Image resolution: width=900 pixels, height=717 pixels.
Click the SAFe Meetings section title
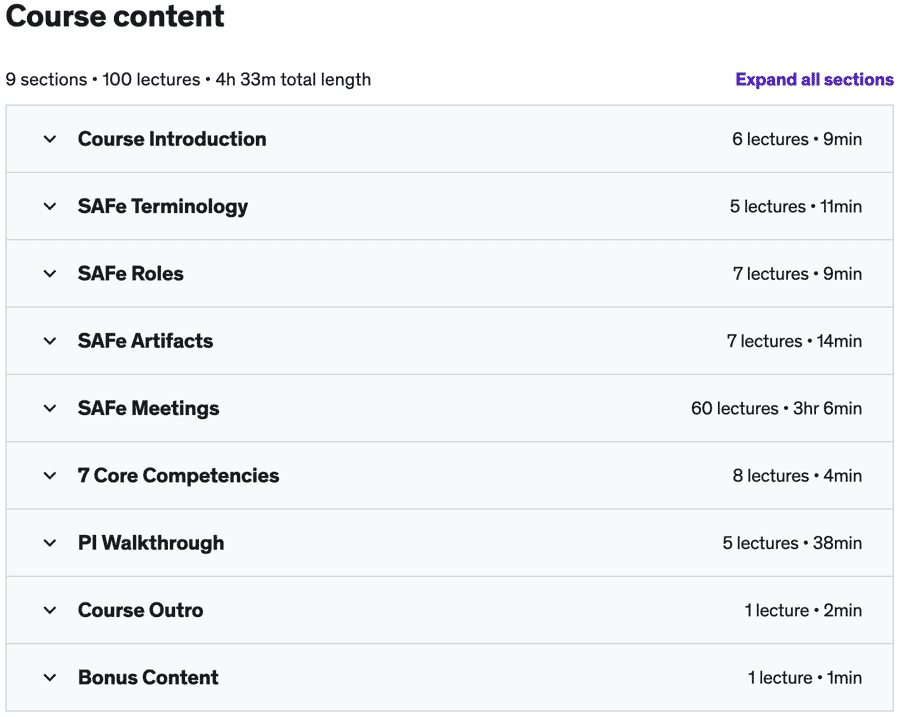148,409
